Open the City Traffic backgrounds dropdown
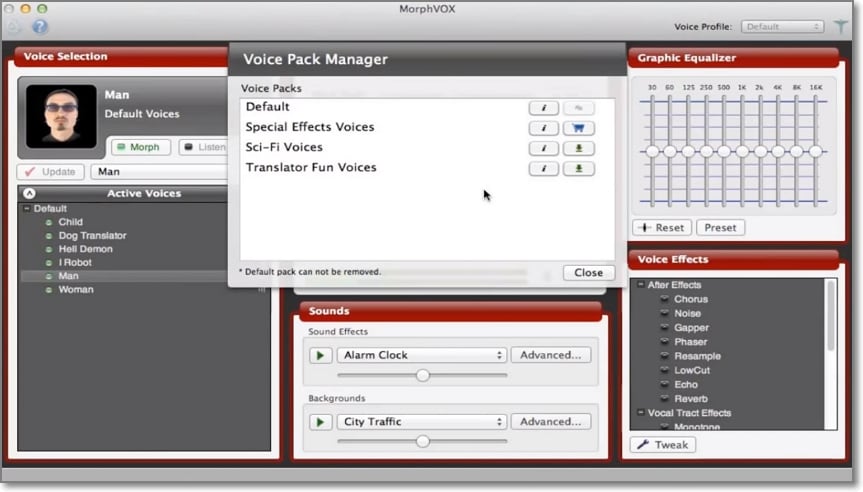 pos(422,422)
